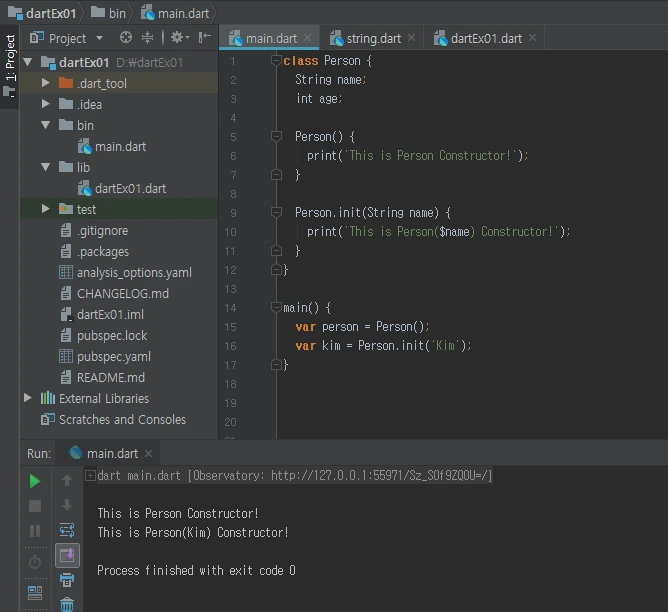The height and width of the screenshot is (612, 668).
Task: Select Scratches and Consoles node
Action: (113, 419)
